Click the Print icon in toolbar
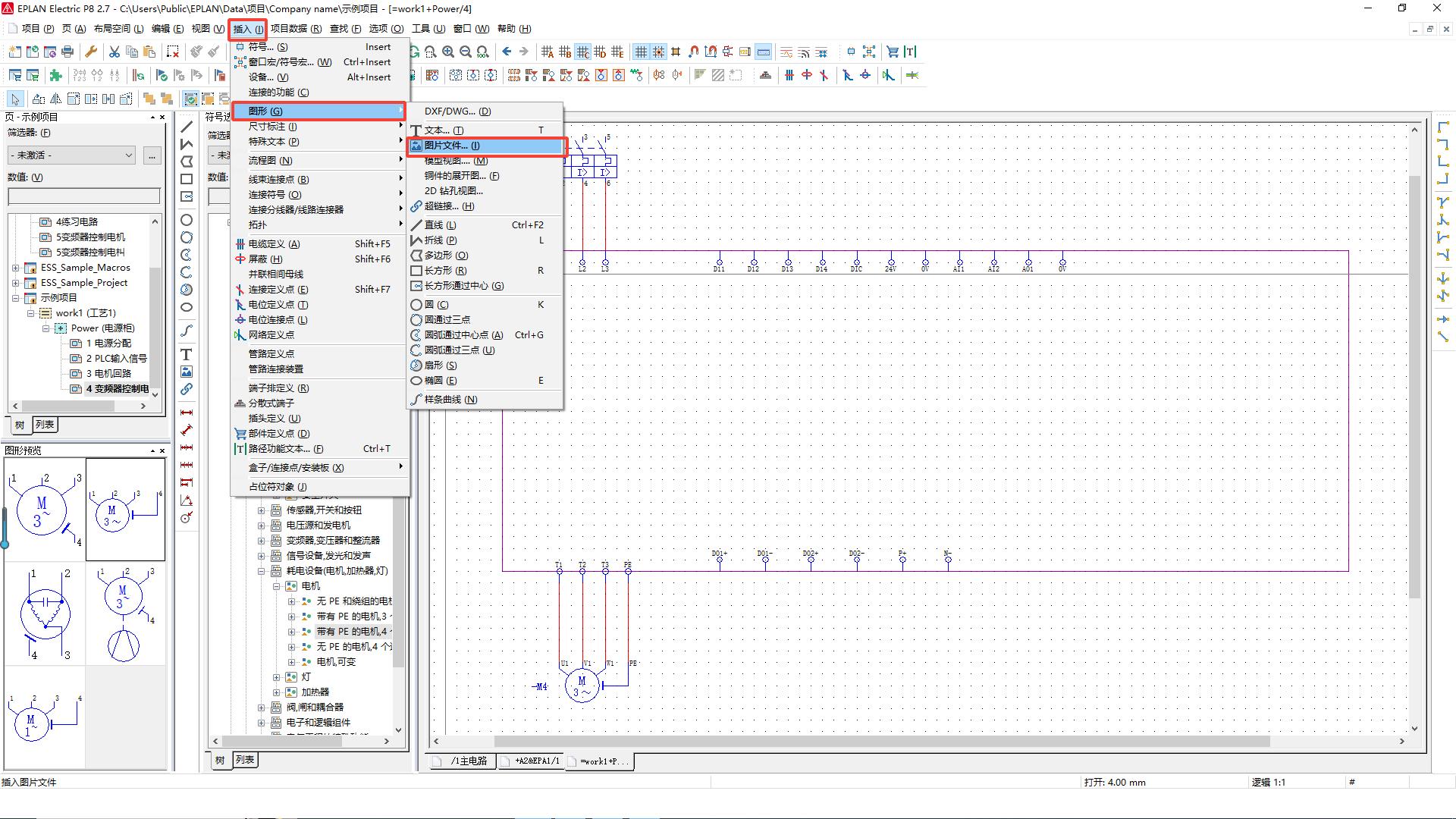 67,52
